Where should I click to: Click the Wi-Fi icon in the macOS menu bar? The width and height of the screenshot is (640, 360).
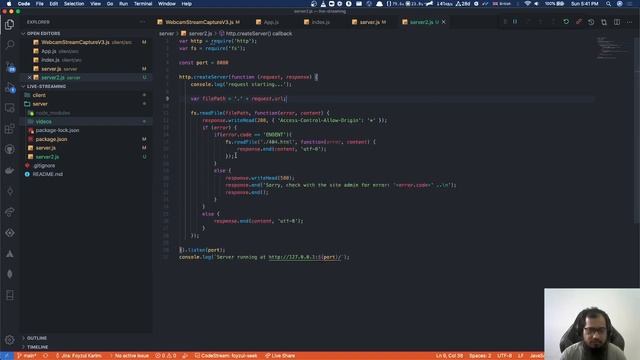pos(528,4)
